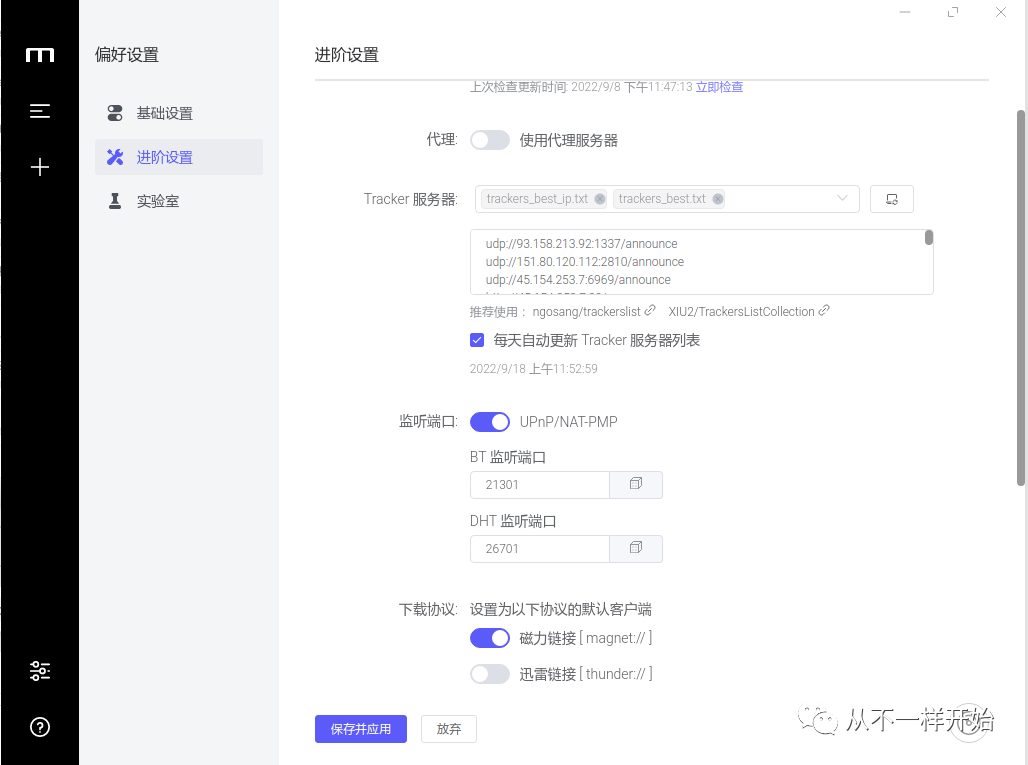Open ngosang/trackerslist recommendation link
Screen dimensions: 1028x765
(x=586, y=312)
